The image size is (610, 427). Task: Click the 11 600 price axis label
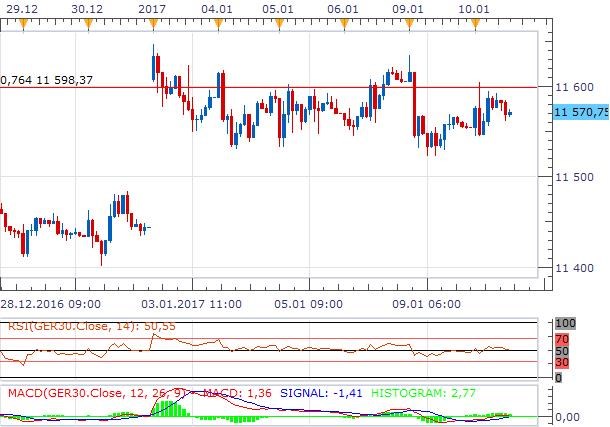pyautogui.click(x=573, y=88)
